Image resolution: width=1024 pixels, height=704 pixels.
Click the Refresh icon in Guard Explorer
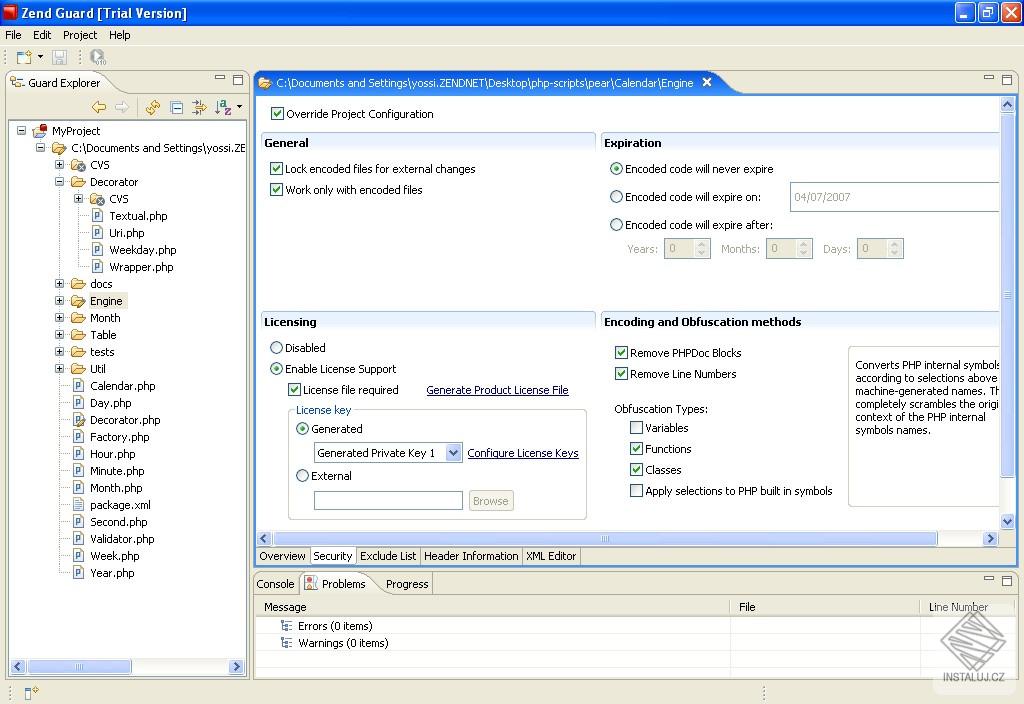click(x=153, y=107)
